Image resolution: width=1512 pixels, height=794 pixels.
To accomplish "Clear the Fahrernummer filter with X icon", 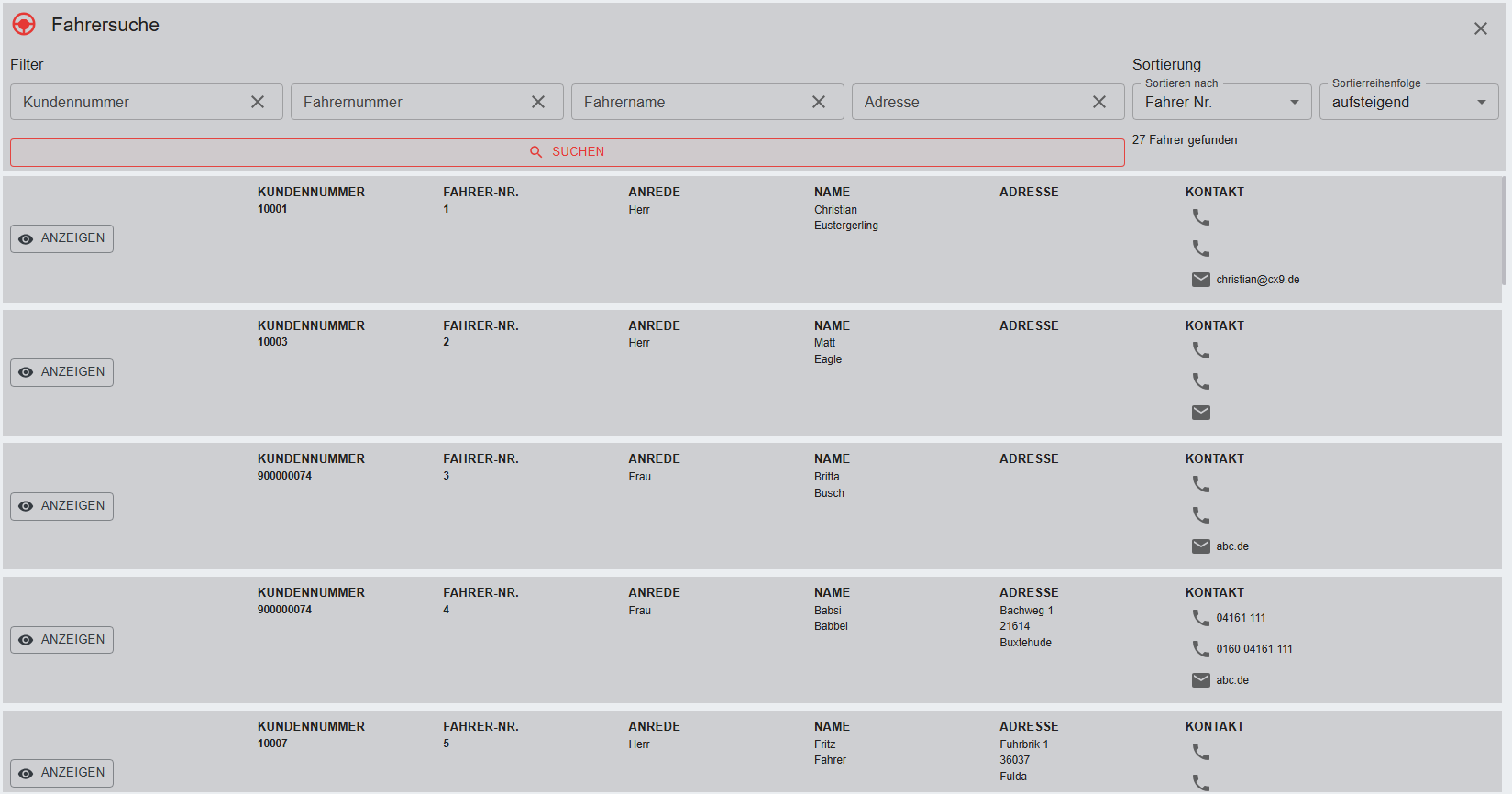I will pyautogui.click(x=538, y=102).
